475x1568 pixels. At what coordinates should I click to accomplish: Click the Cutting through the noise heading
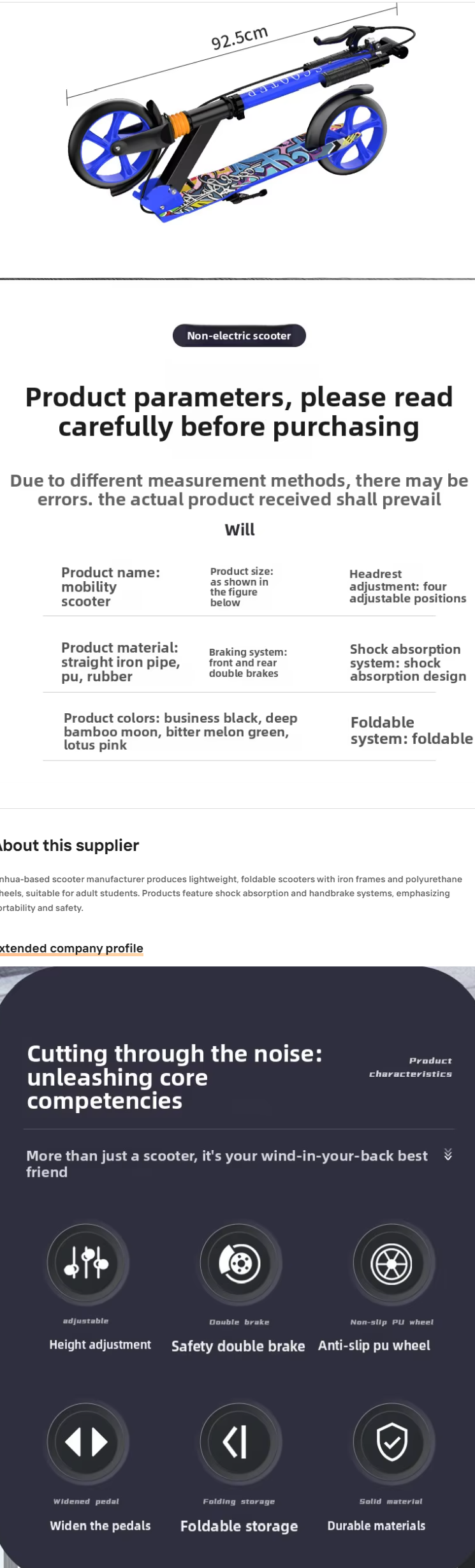[175, 1077]
